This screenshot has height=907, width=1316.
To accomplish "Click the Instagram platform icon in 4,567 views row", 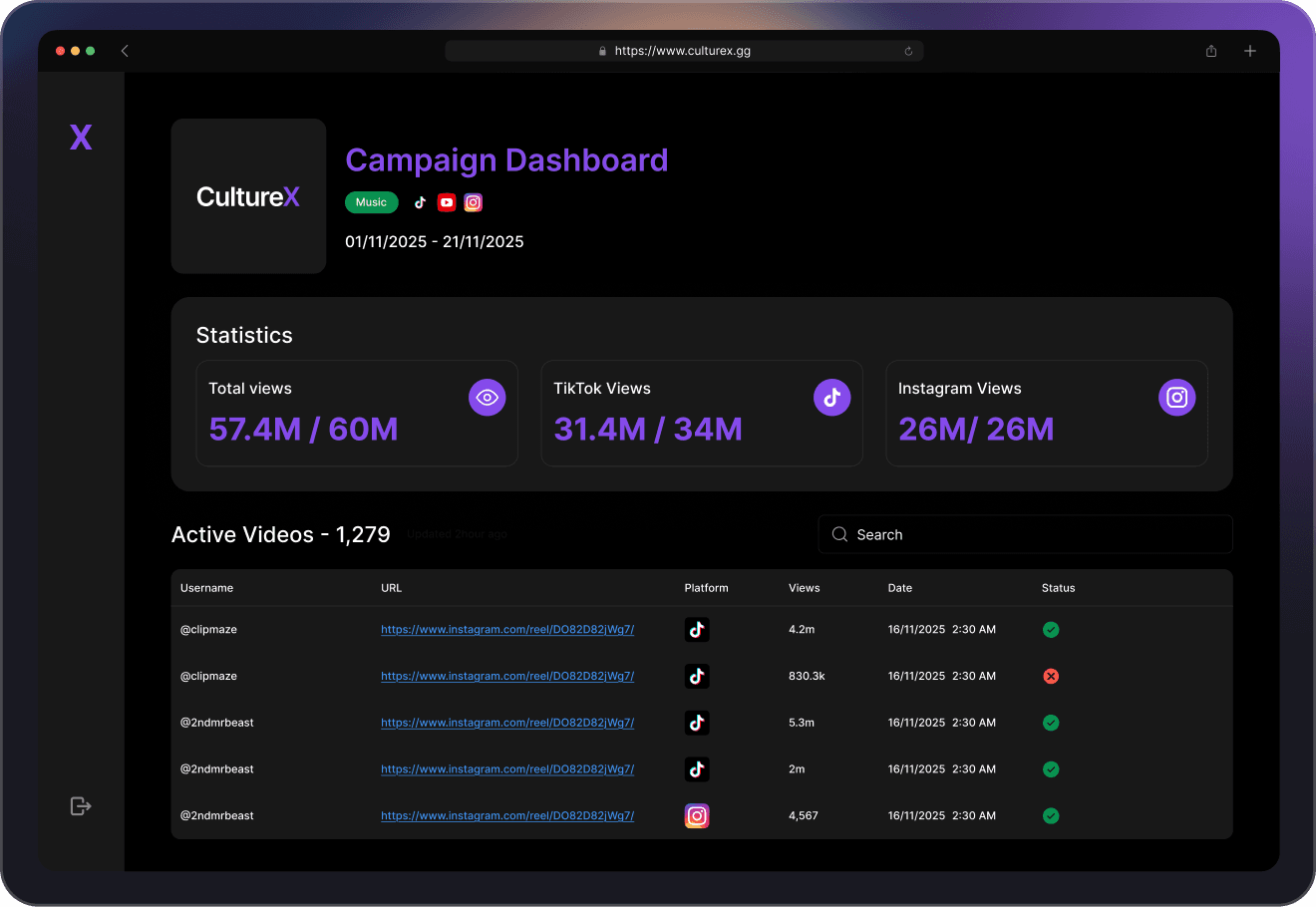I will pos(697,815).
